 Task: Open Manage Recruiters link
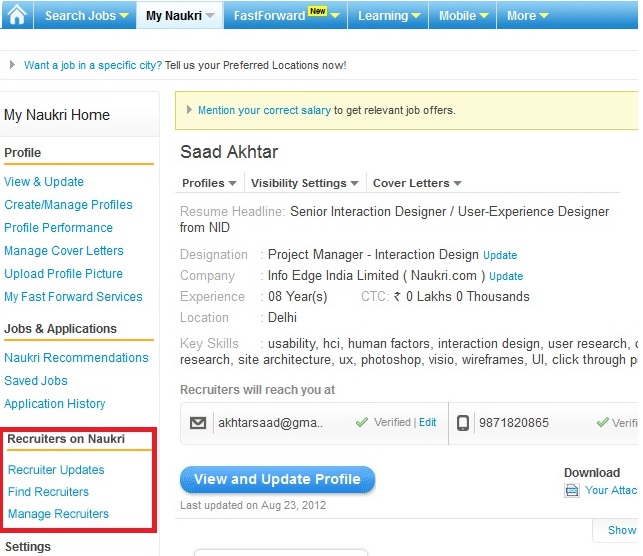(58, 514)
